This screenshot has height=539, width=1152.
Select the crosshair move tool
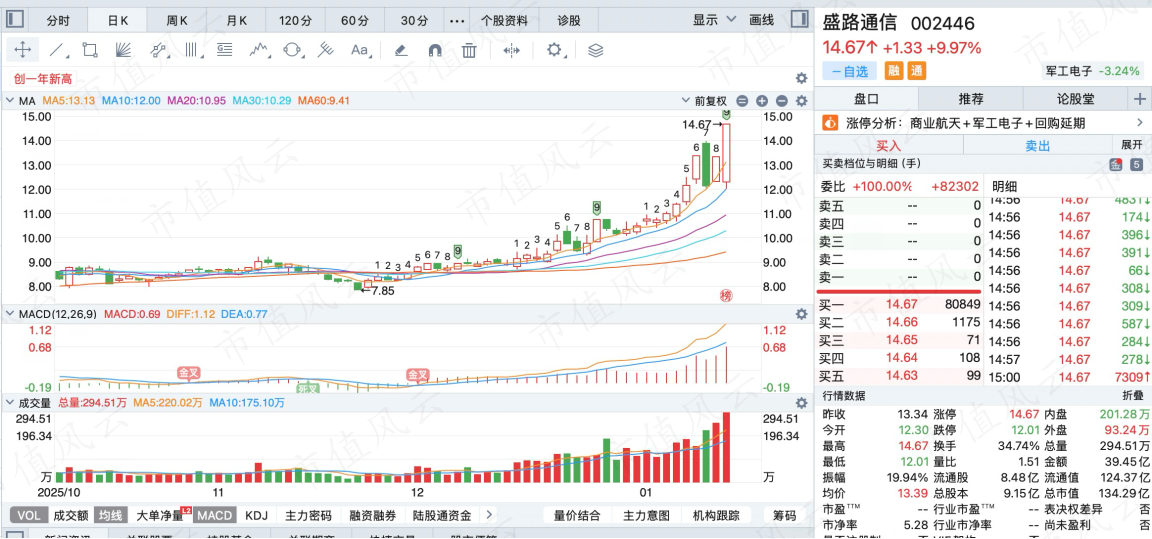[x=23, y=50]
